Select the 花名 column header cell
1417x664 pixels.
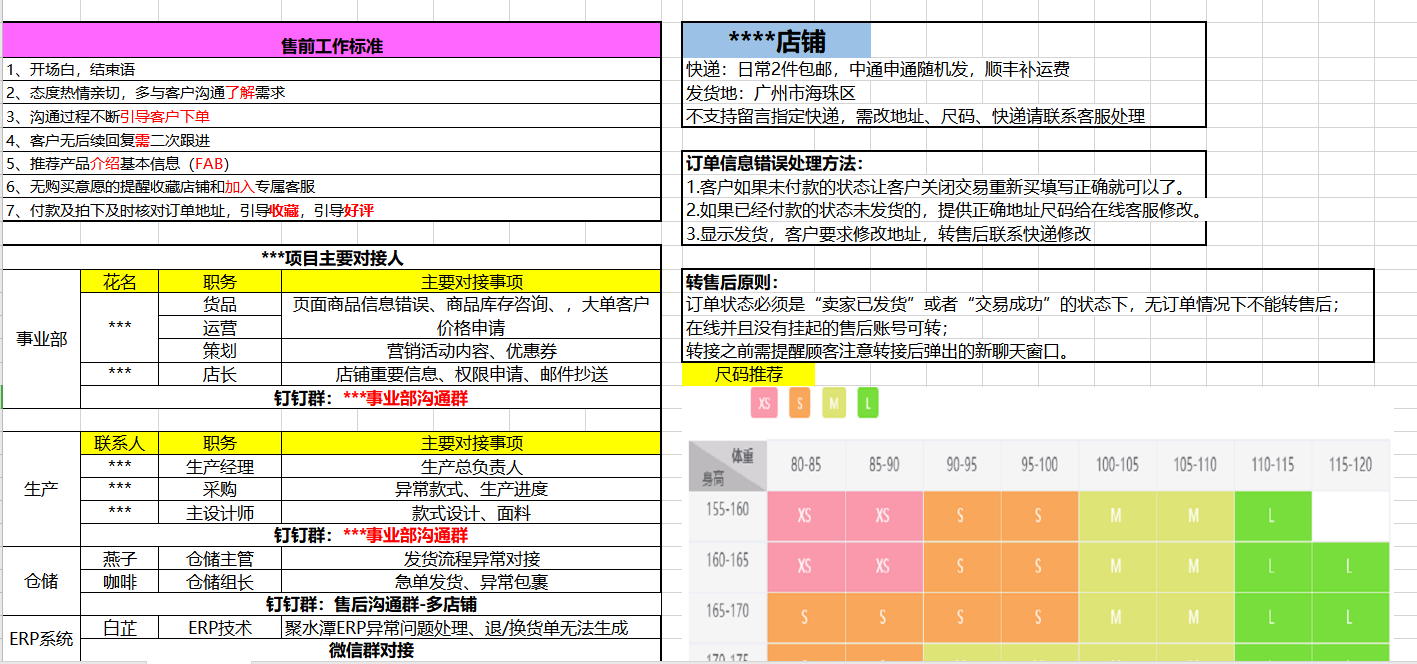(119, 282)
